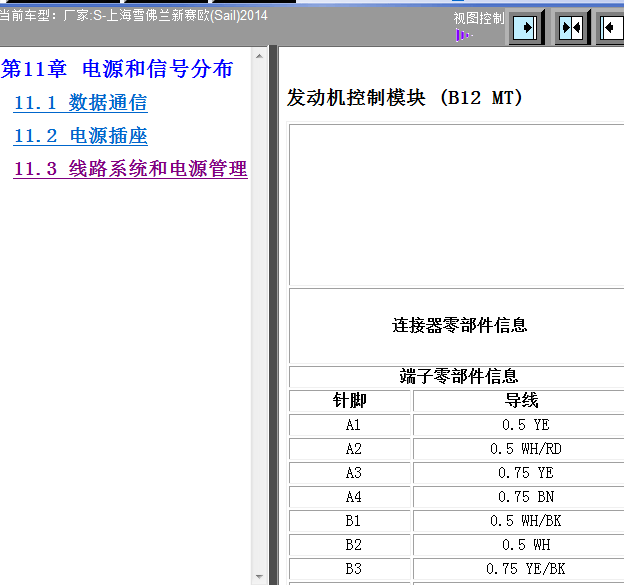Open the 11.1 数据通信 link
Image resolution: width=624 pixels, height=585 pixels.
pyautogui.click(x=80, y=103)
